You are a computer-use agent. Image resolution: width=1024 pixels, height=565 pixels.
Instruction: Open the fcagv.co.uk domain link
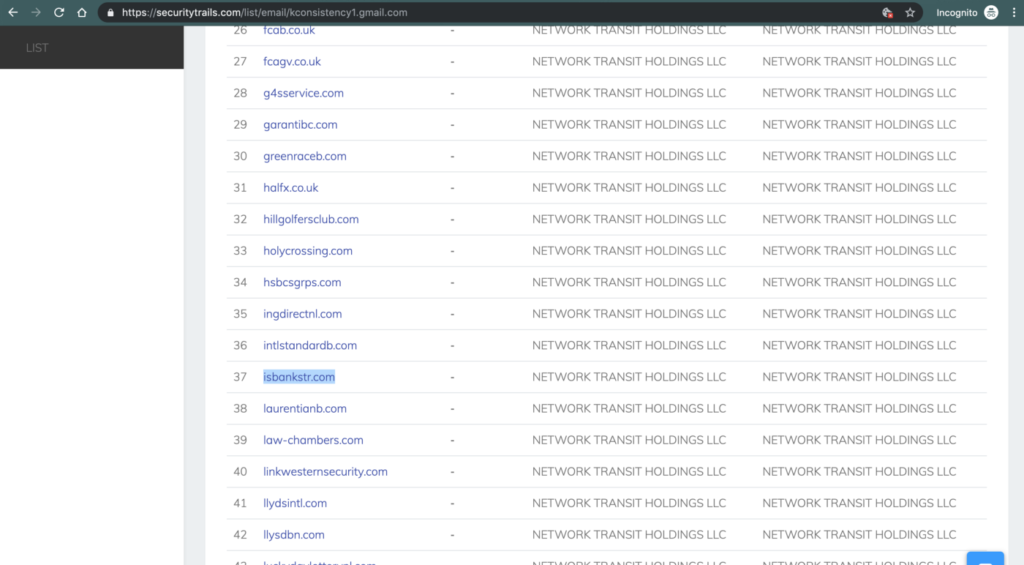[292, 61]
